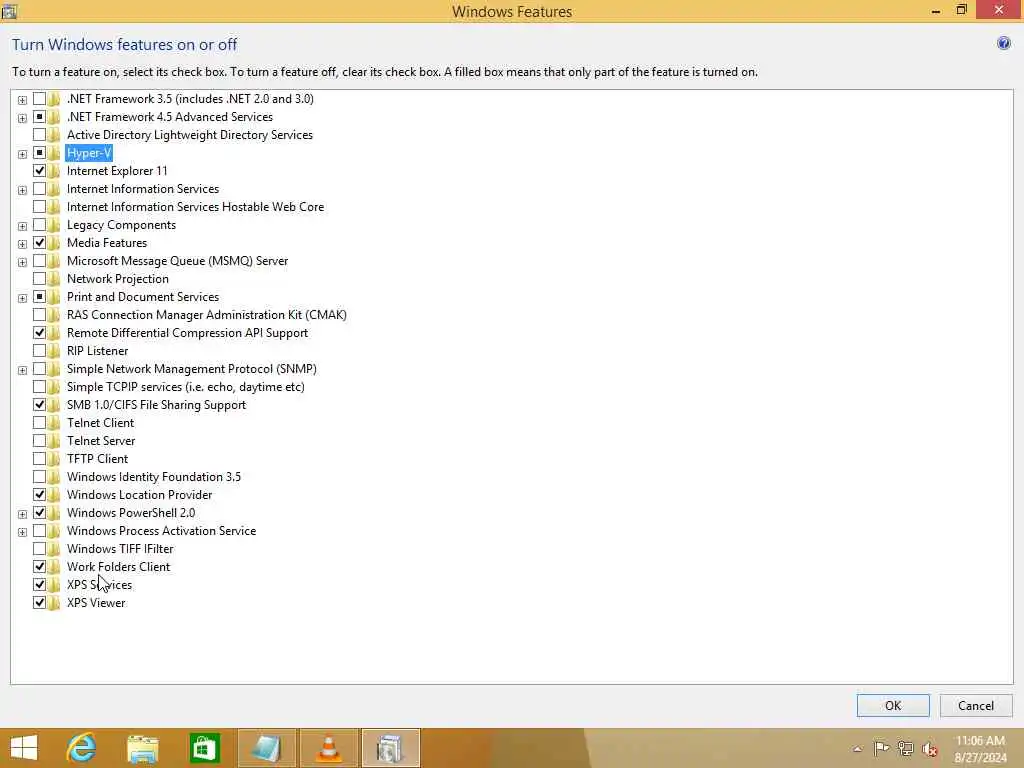Expand Media Features node
Screen dimensions: 1024x768
(x=22, y=244)
